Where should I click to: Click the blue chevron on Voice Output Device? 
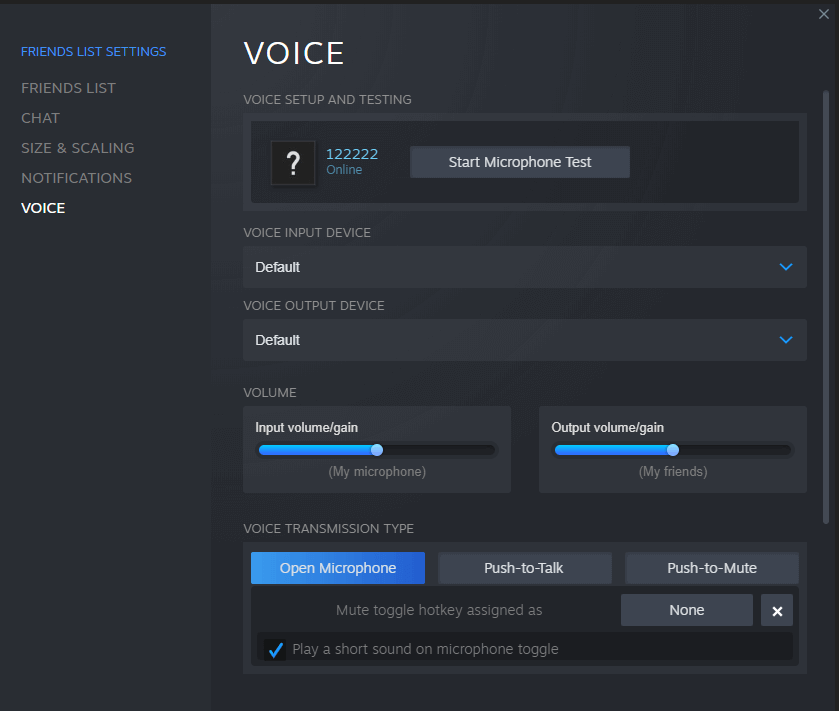787,340
